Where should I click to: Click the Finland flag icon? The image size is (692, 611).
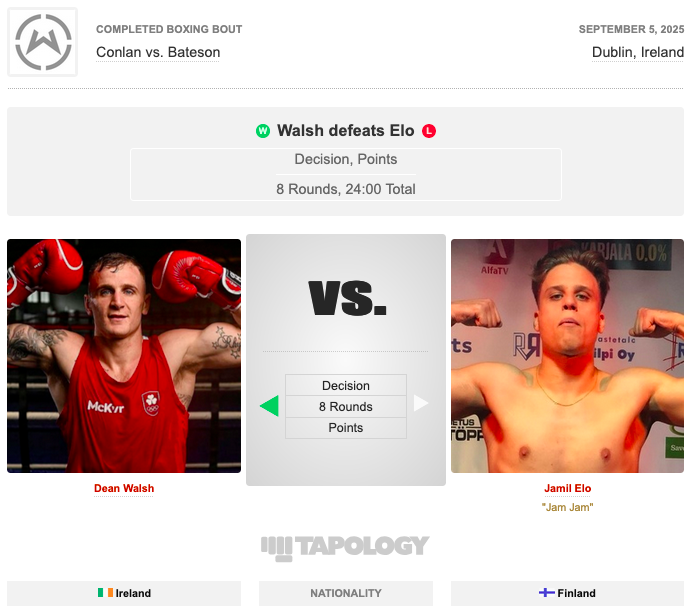[547, 592]
